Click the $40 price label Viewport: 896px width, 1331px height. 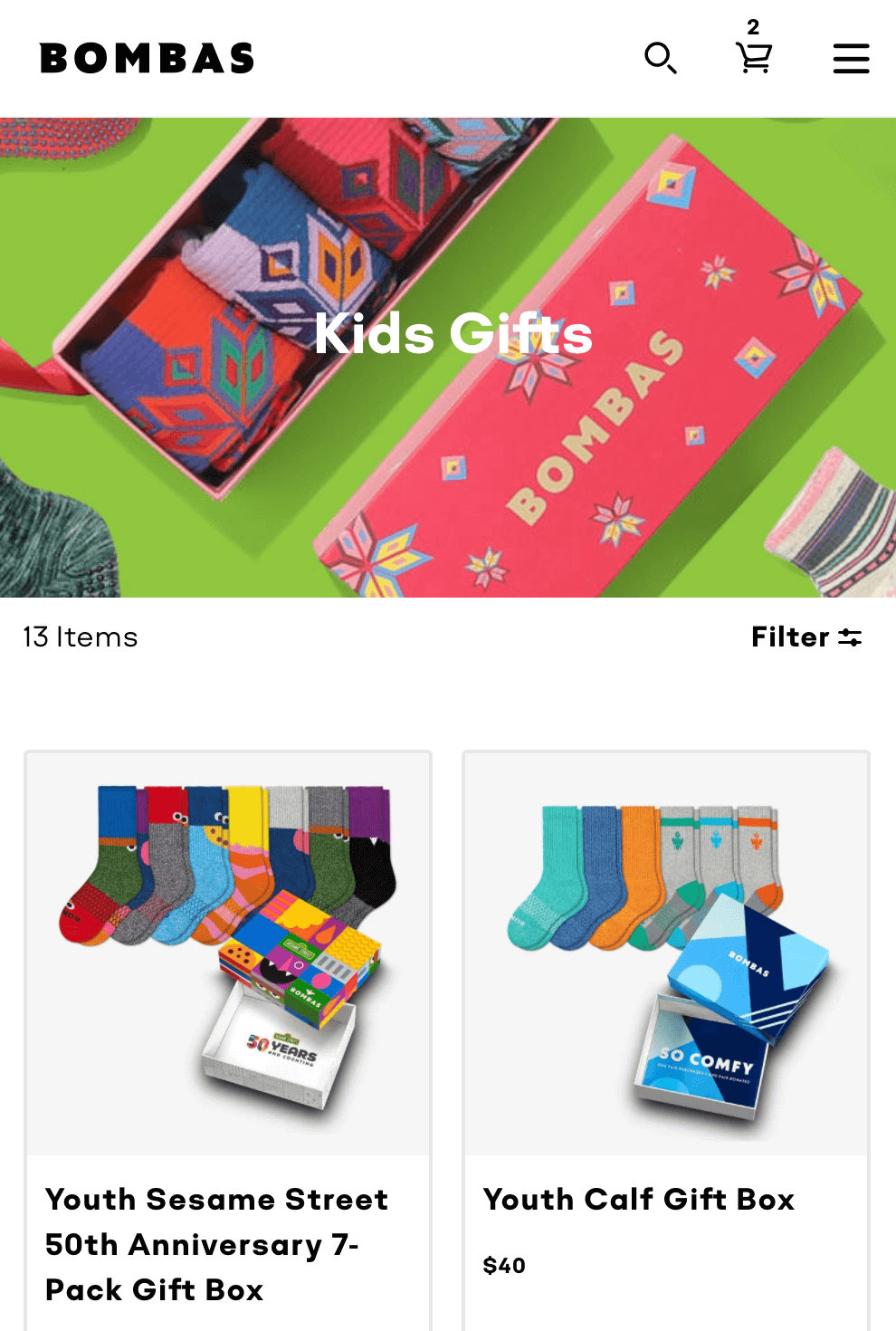coord(504,1265)
